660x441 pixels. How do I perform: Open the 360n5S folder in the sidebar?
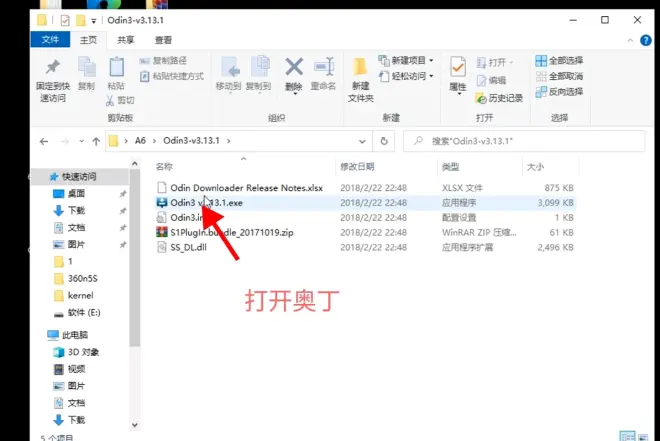tap(82, 279)
